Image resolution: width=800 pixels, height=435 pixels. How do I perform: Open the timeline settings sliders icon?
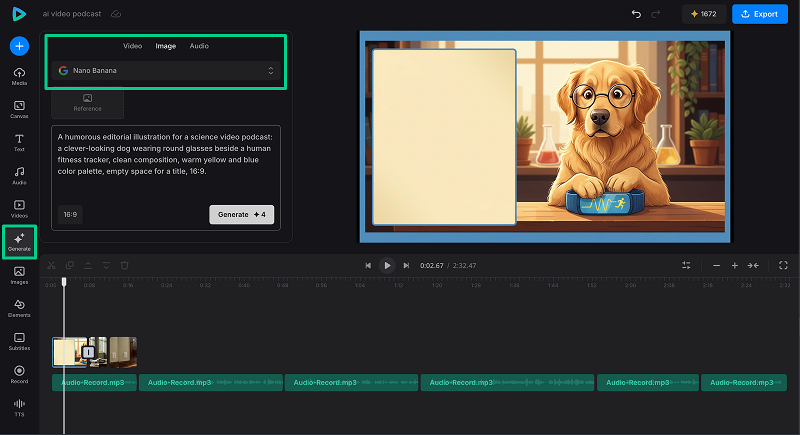[x=686, y=265]
